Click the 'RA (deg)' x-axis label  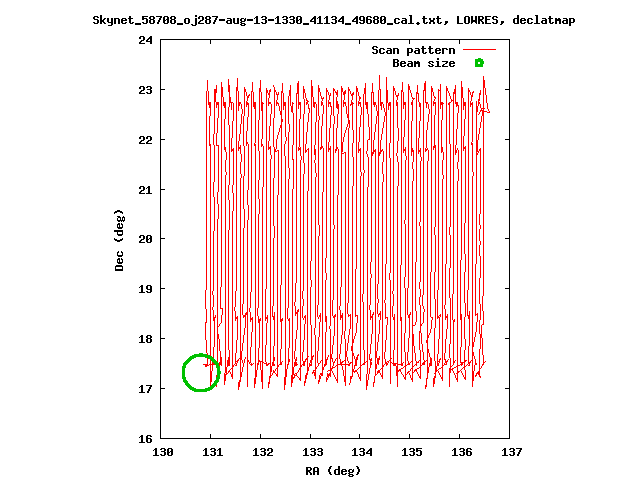point(333,471)
